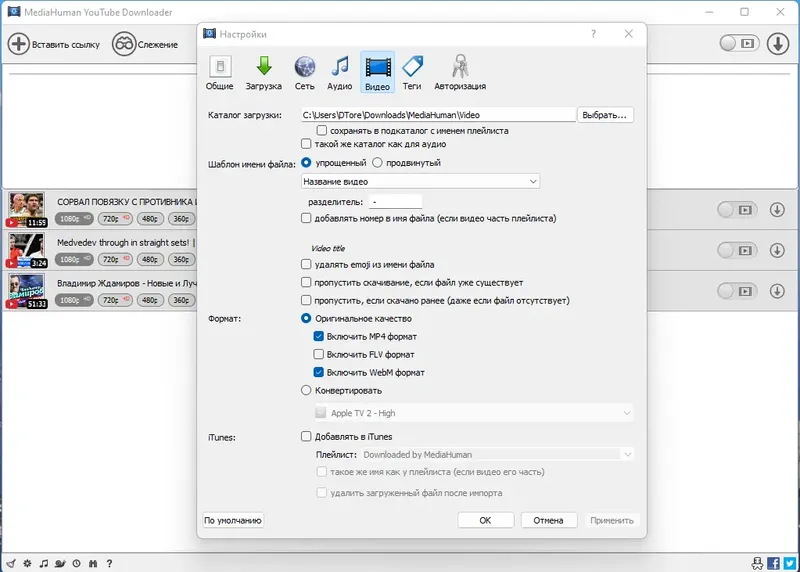The image size is (800, 572).
Task: Open settings via gear icon in status bar
Action: click(28, 563)
